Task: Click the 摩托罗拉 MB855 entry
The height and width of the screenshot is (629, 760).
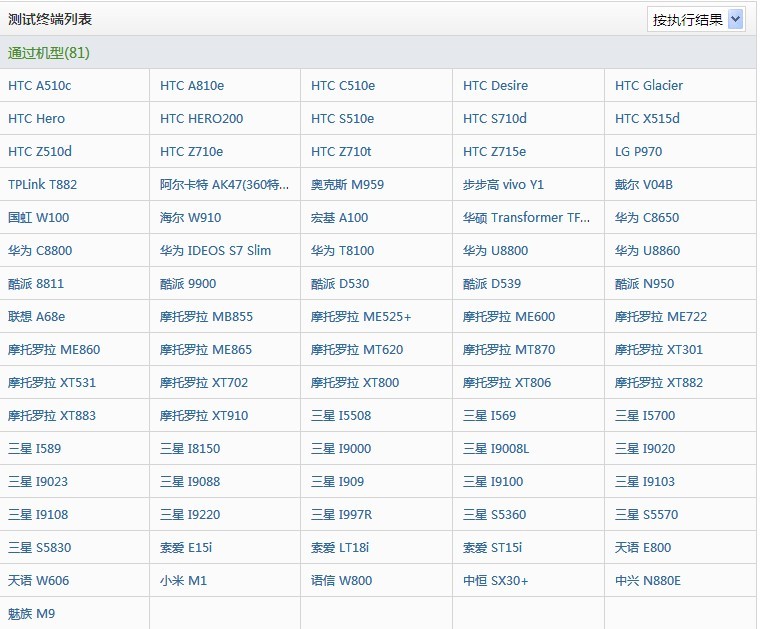Action: (206, 316)
